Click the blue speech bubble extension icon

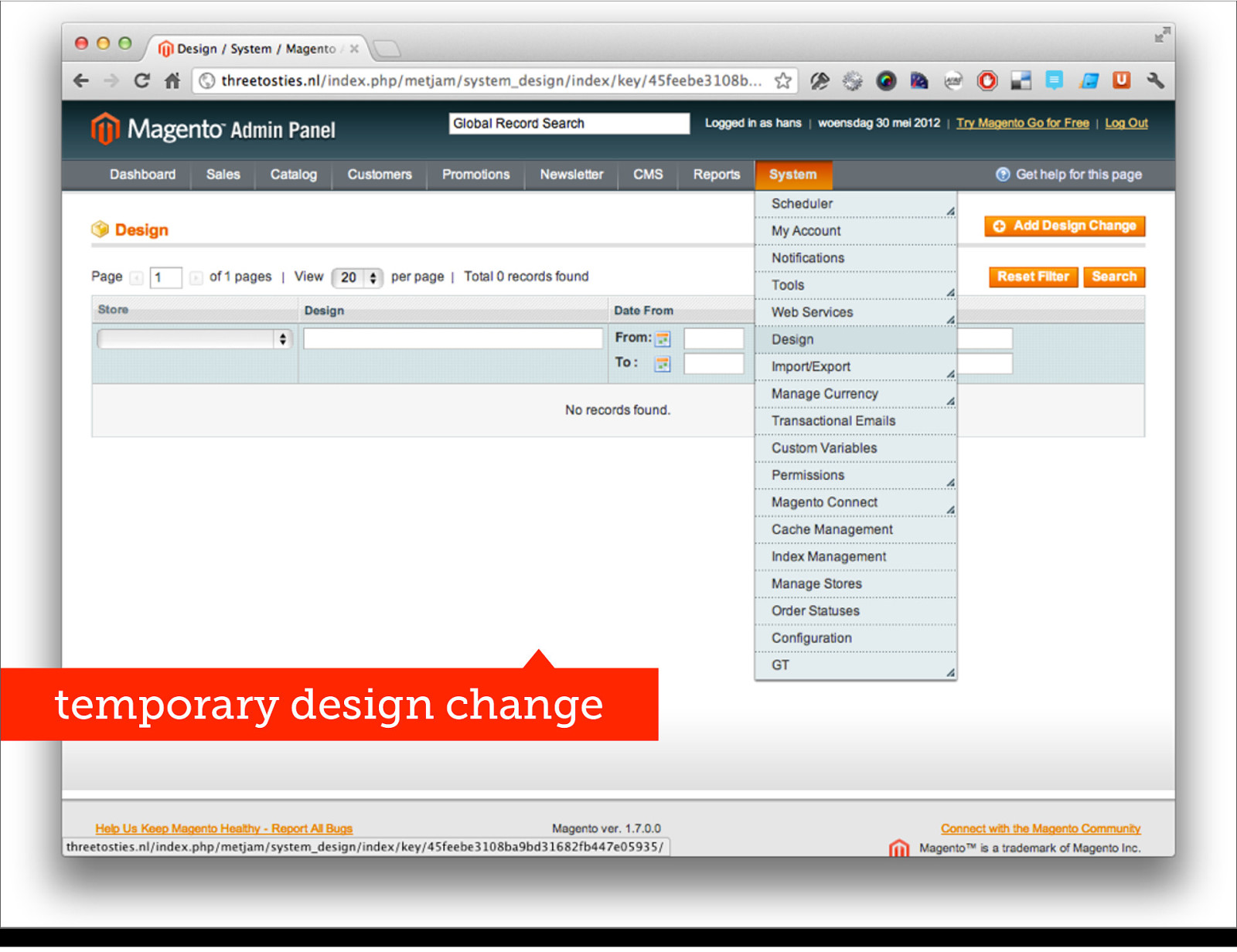pyautogui.click(x=1055, y=80)
